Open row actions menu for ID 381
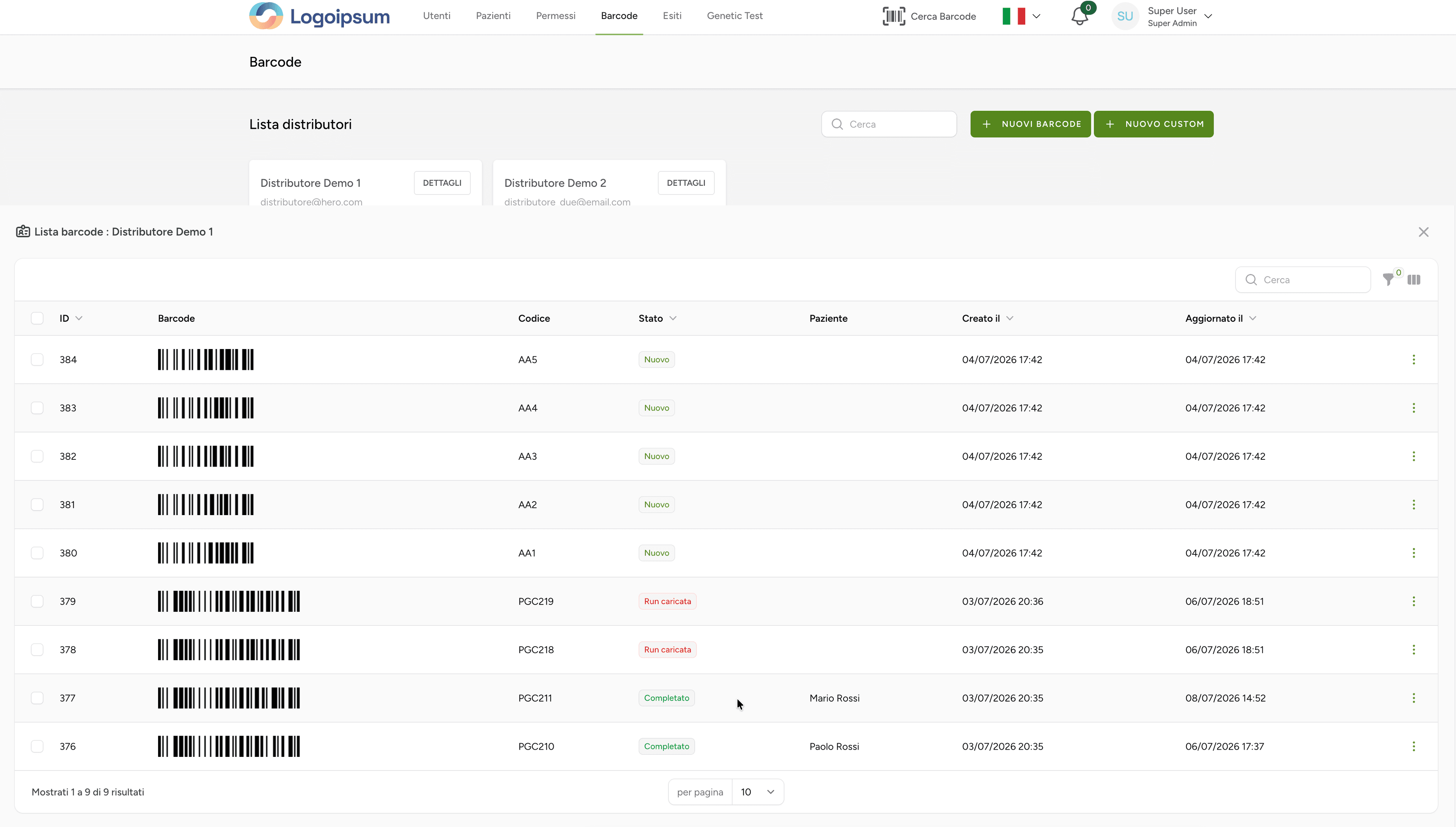 tap(1414, 504)
